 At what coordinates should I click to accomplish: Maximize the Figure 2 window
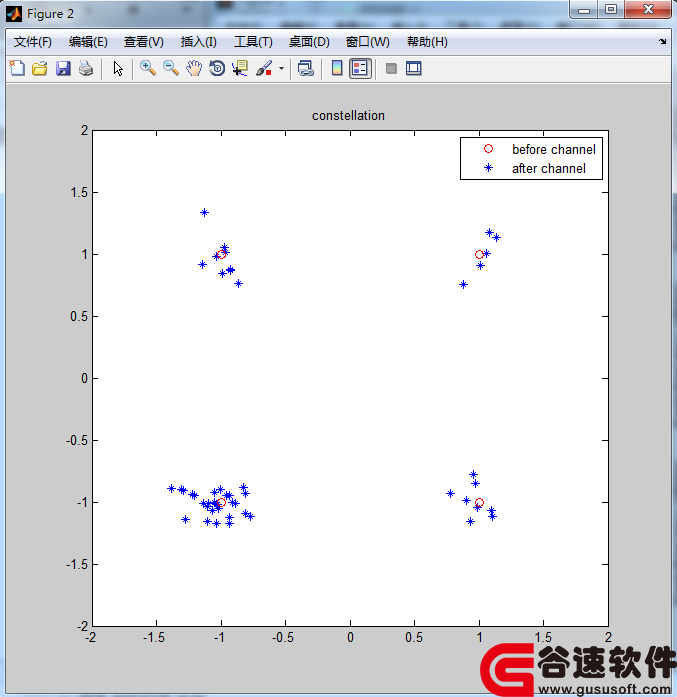(x=611, y=10)
